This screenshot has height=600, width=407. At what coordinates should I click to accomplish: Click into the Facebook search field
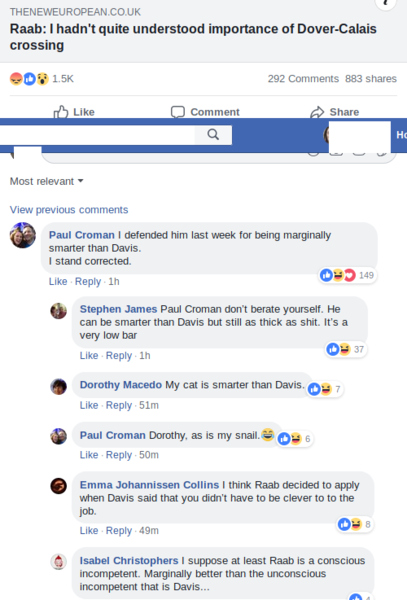98,135
